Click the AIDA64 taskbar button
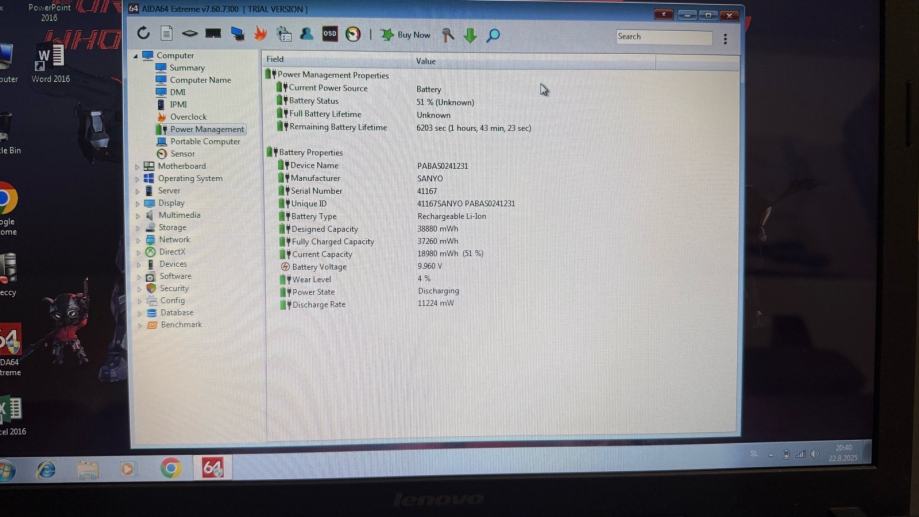 click(x=212, y=468)
